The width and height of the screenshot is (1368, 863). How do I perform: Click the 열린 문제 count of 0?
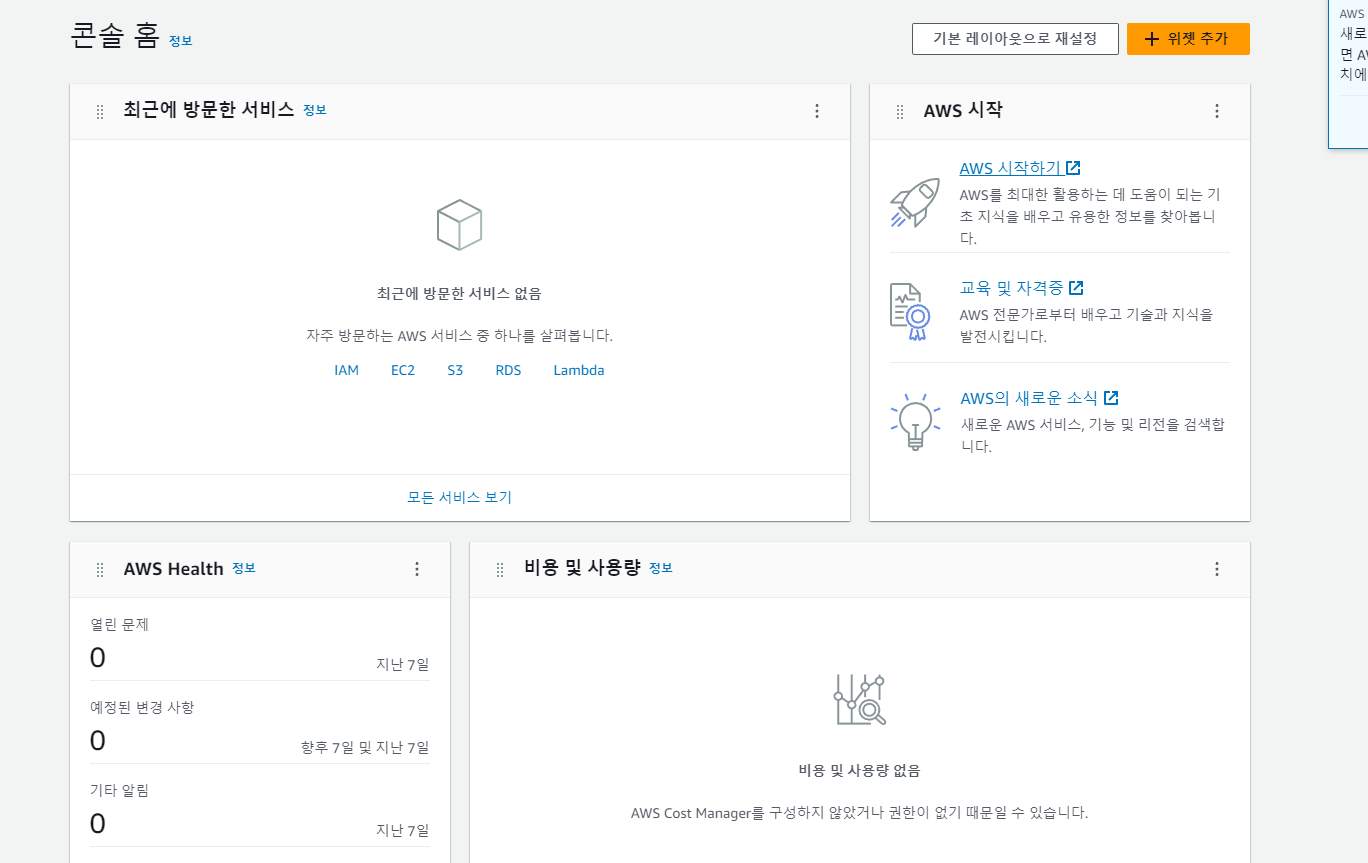click(x=98, y=658)
